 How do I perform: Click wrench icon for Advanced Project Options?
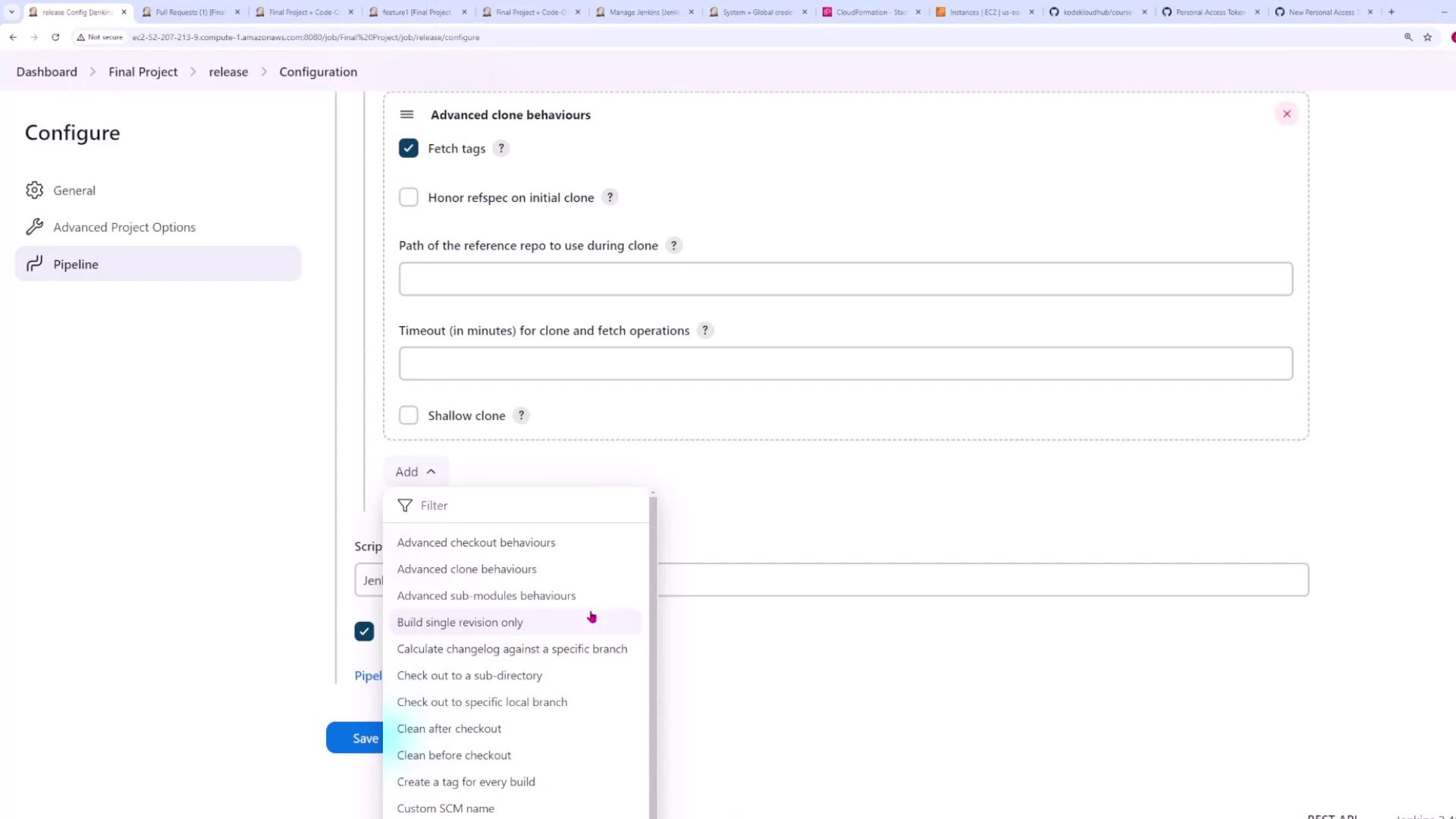[34, 227]
